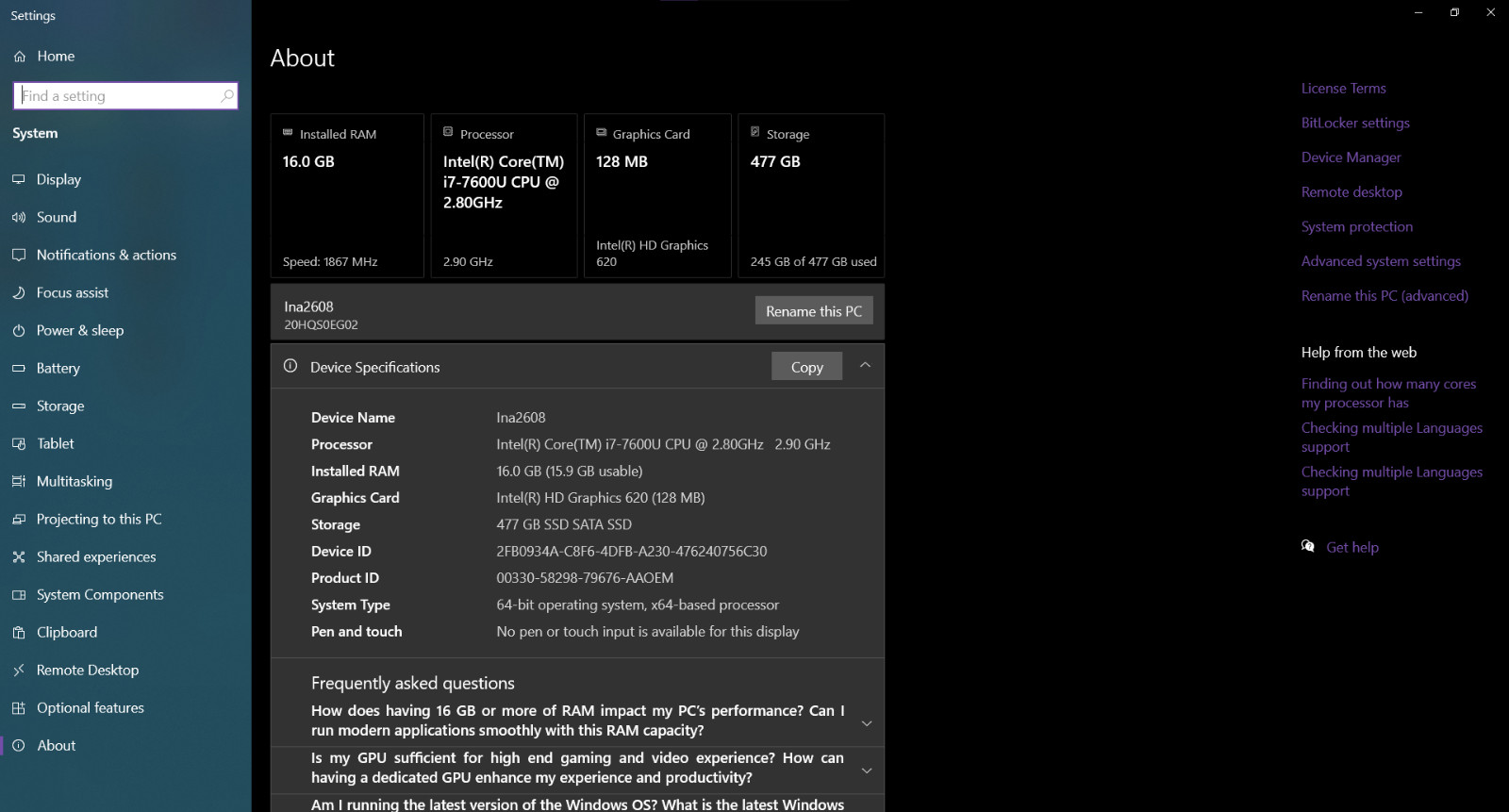Click the Notifications & actions icon
This screenshot has height=812, width=1509.
point(19,255)
